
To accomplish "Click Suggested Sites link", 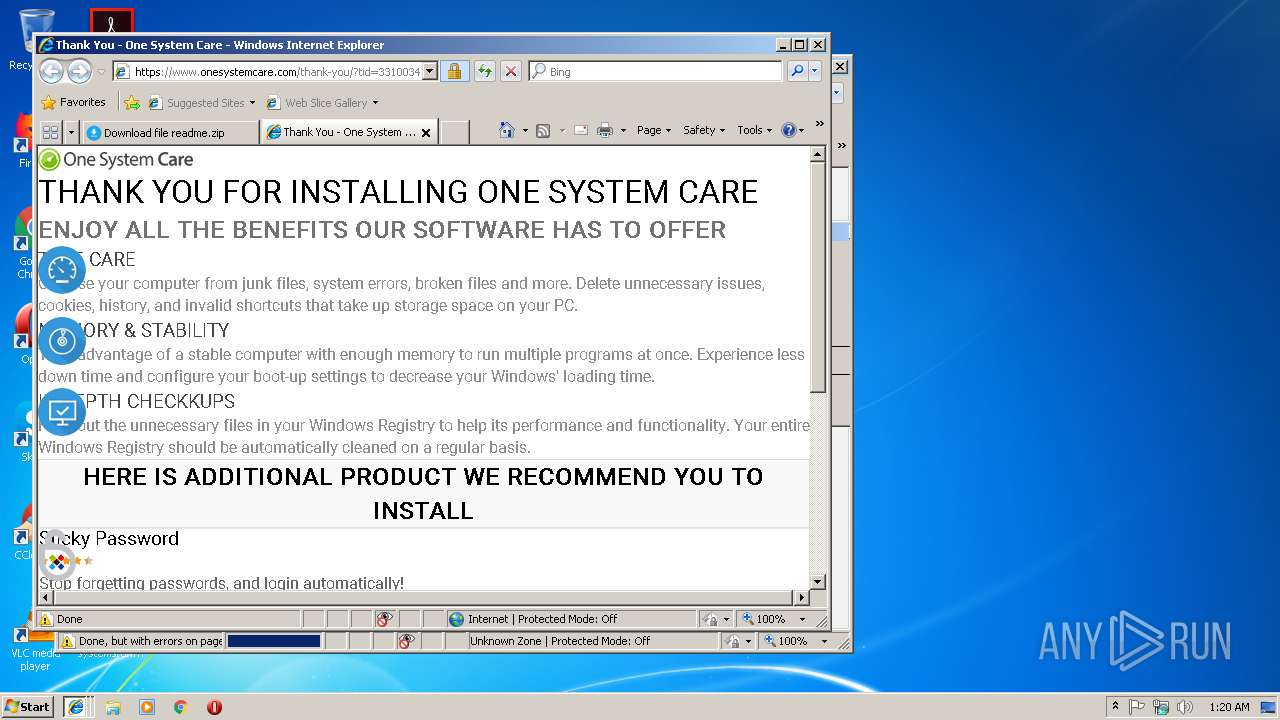I will click(x=205, y=103).
